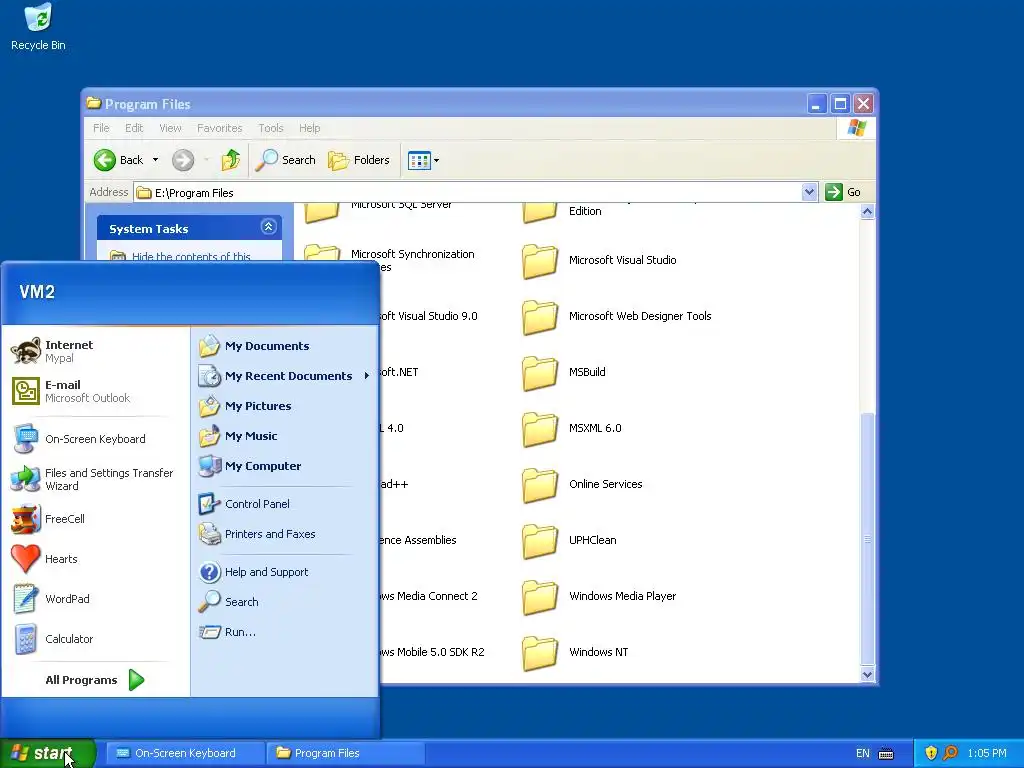Click Mobile 5.0 SDK R2 folder label
1024x768 pixels.
pyautogui.click(x=432, y=652)
